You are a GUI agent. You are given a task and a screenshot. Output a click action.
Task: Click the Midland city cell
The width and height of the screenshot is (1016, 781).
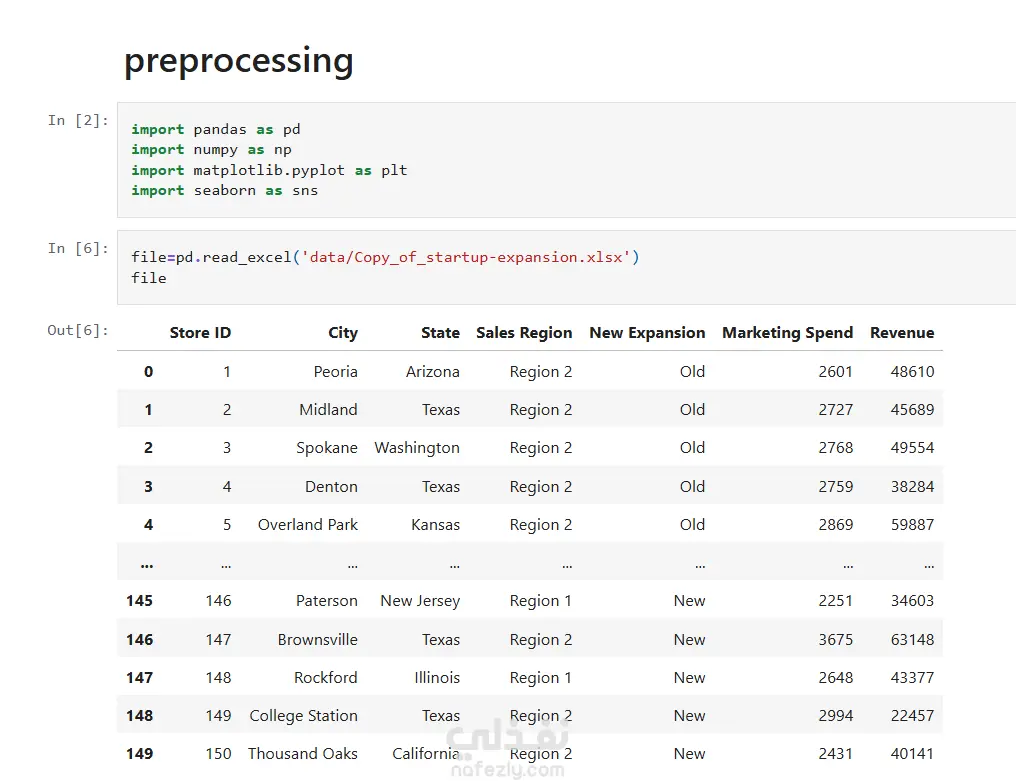pos(329,410)
